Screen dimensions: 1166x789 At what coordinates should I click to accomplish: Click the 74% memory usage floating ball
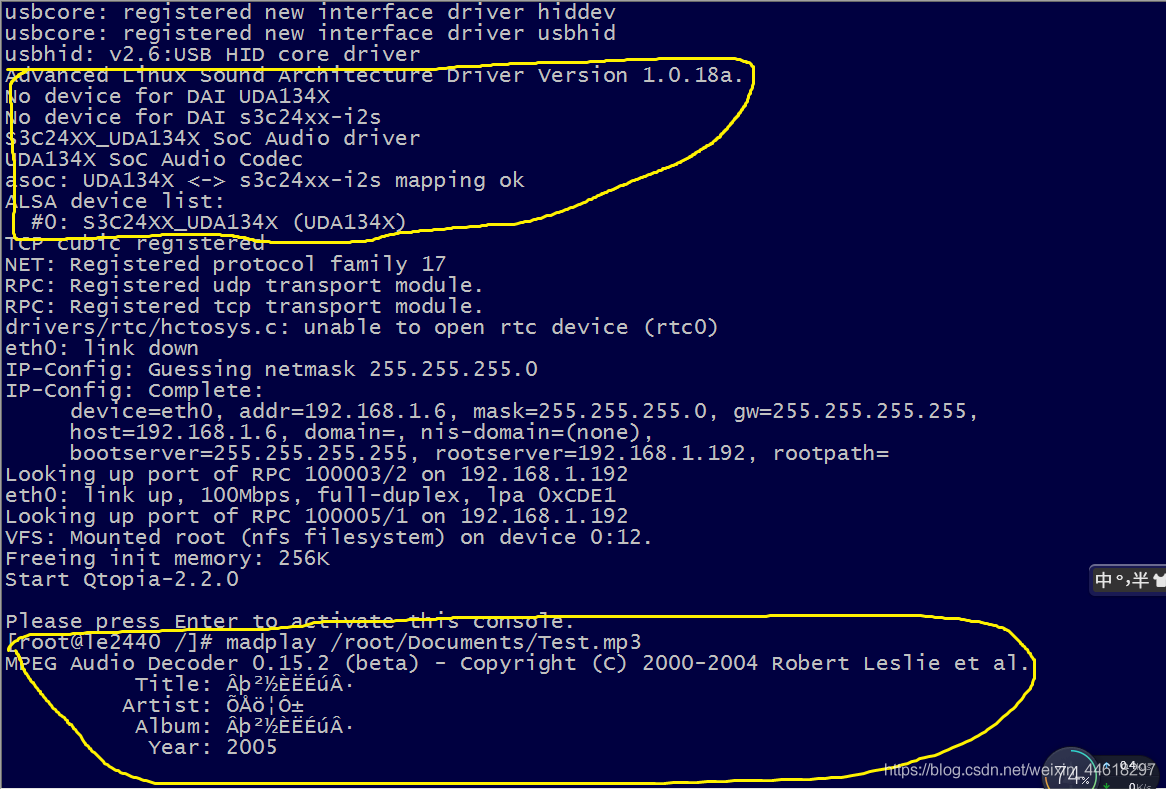pyautogui.click(x=1071, y=772)
